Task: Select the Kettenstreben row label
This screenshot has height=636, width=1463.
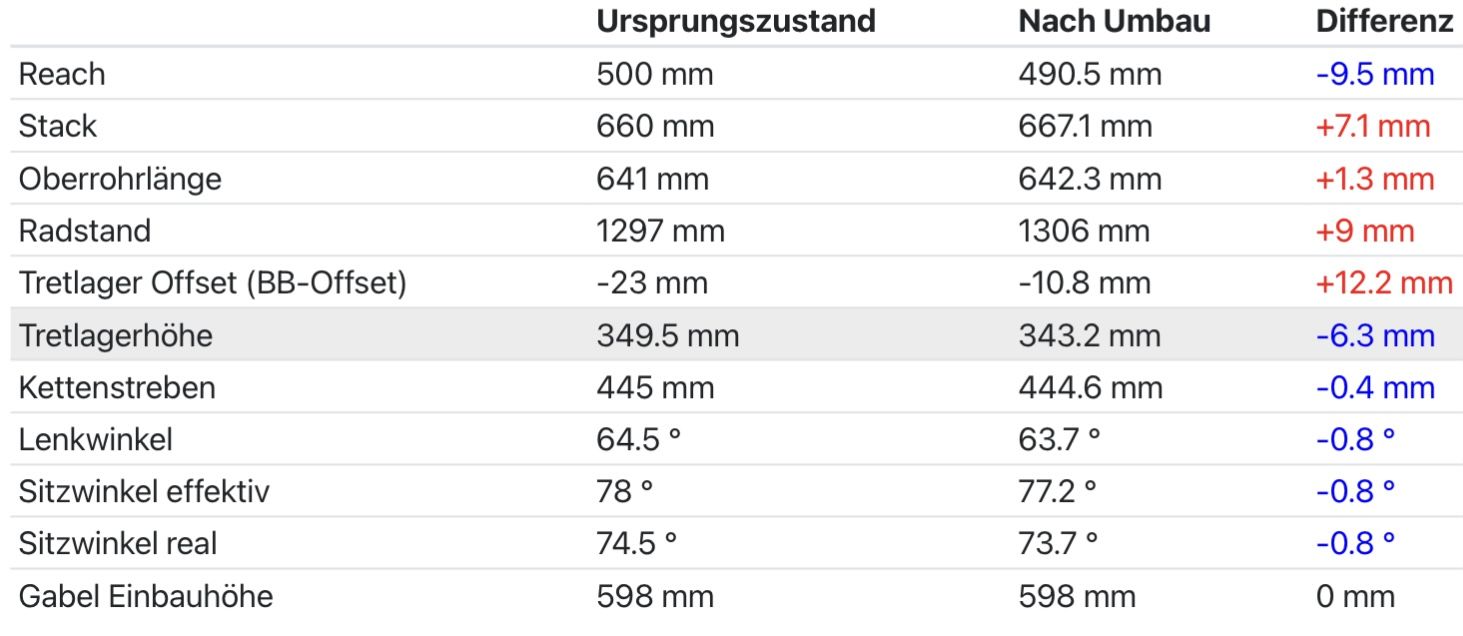Action: (117, 387)
